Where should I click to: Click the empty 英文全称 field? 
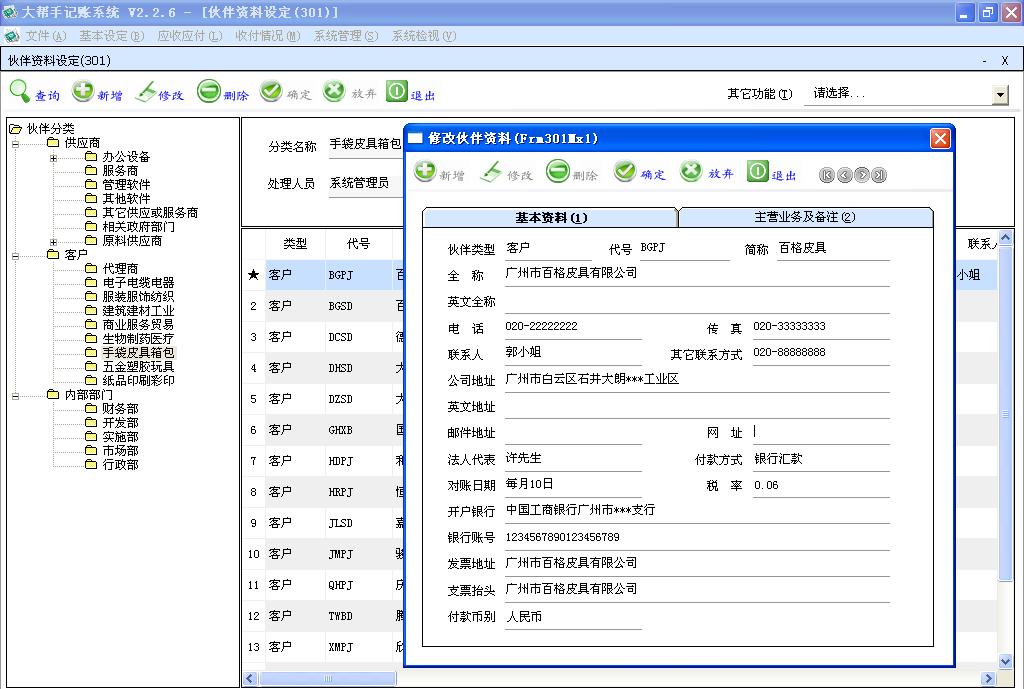(697, 302)
